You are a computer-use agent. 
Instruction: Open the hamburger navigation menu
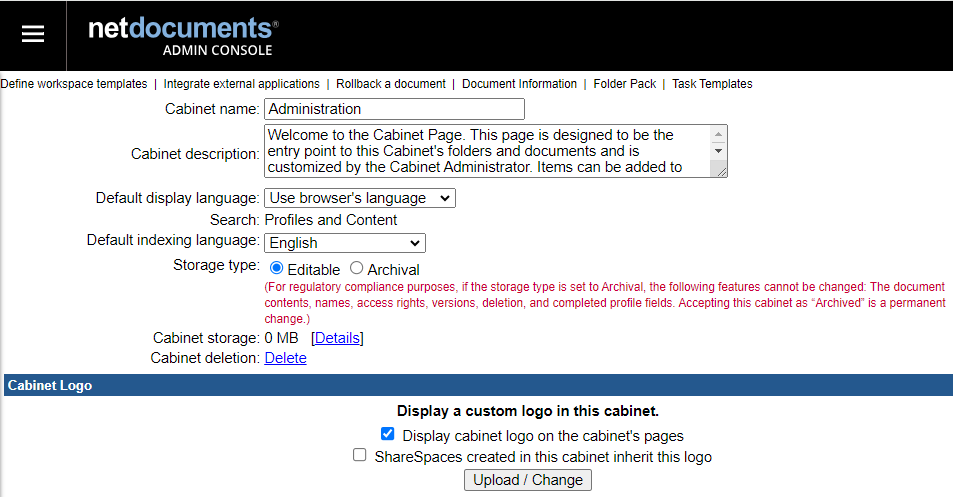[33, 34]
